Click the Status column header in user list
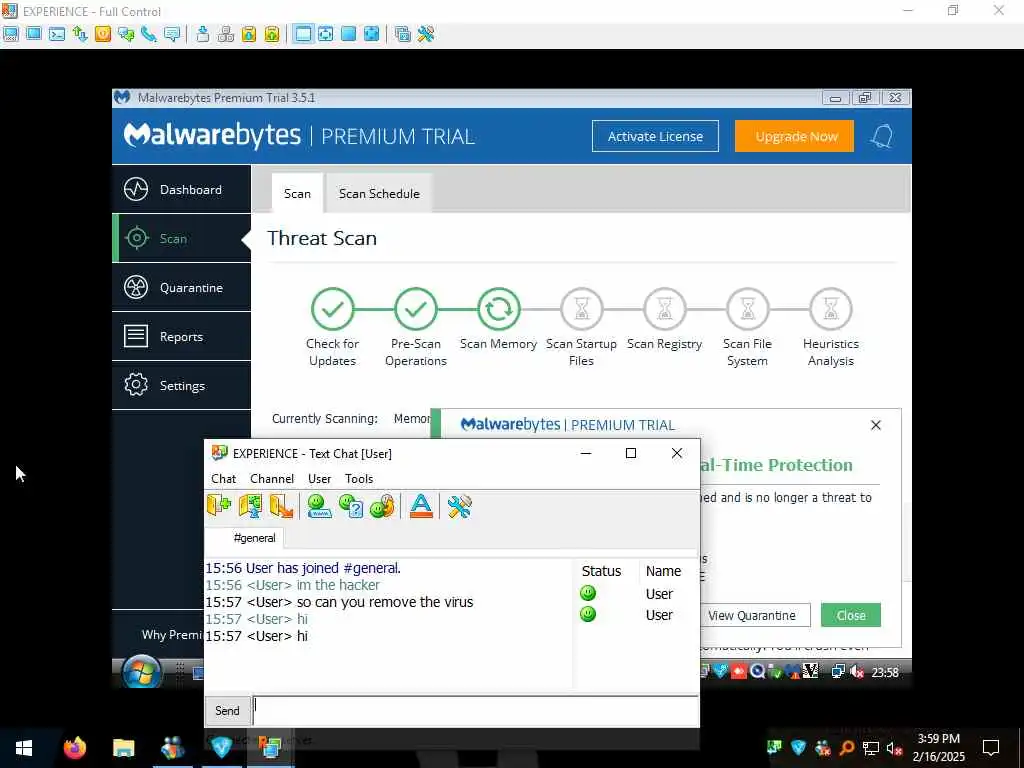The height and width of the screenshot is (768, 1024). point(601,571)
